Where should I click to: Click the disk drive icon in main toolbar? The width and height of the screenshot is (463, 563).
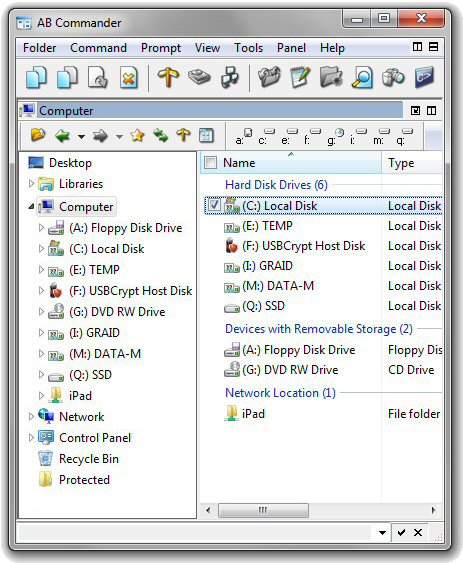coord(199,77)
